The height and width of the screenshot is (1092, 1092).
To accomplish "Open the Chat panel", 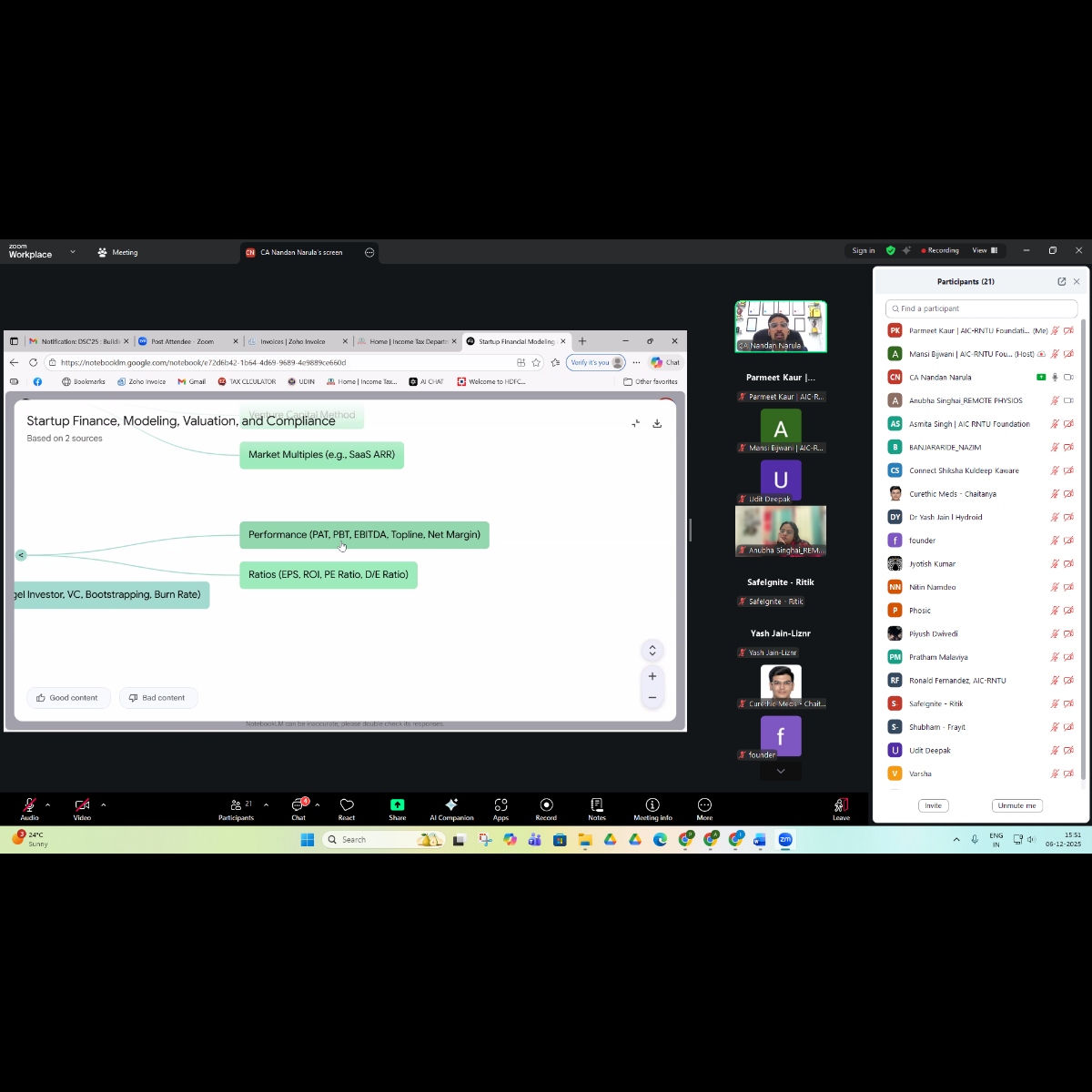I will (x=298, y=808).
